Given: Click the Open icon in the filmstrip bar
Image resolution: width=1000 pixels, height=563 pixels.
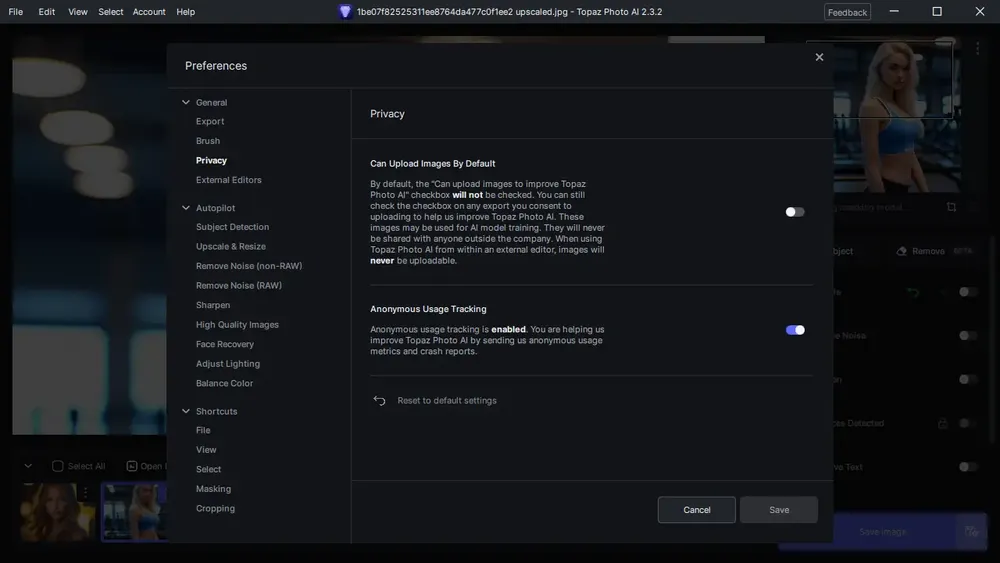Looking at the screenshot, I should (131, 466).
